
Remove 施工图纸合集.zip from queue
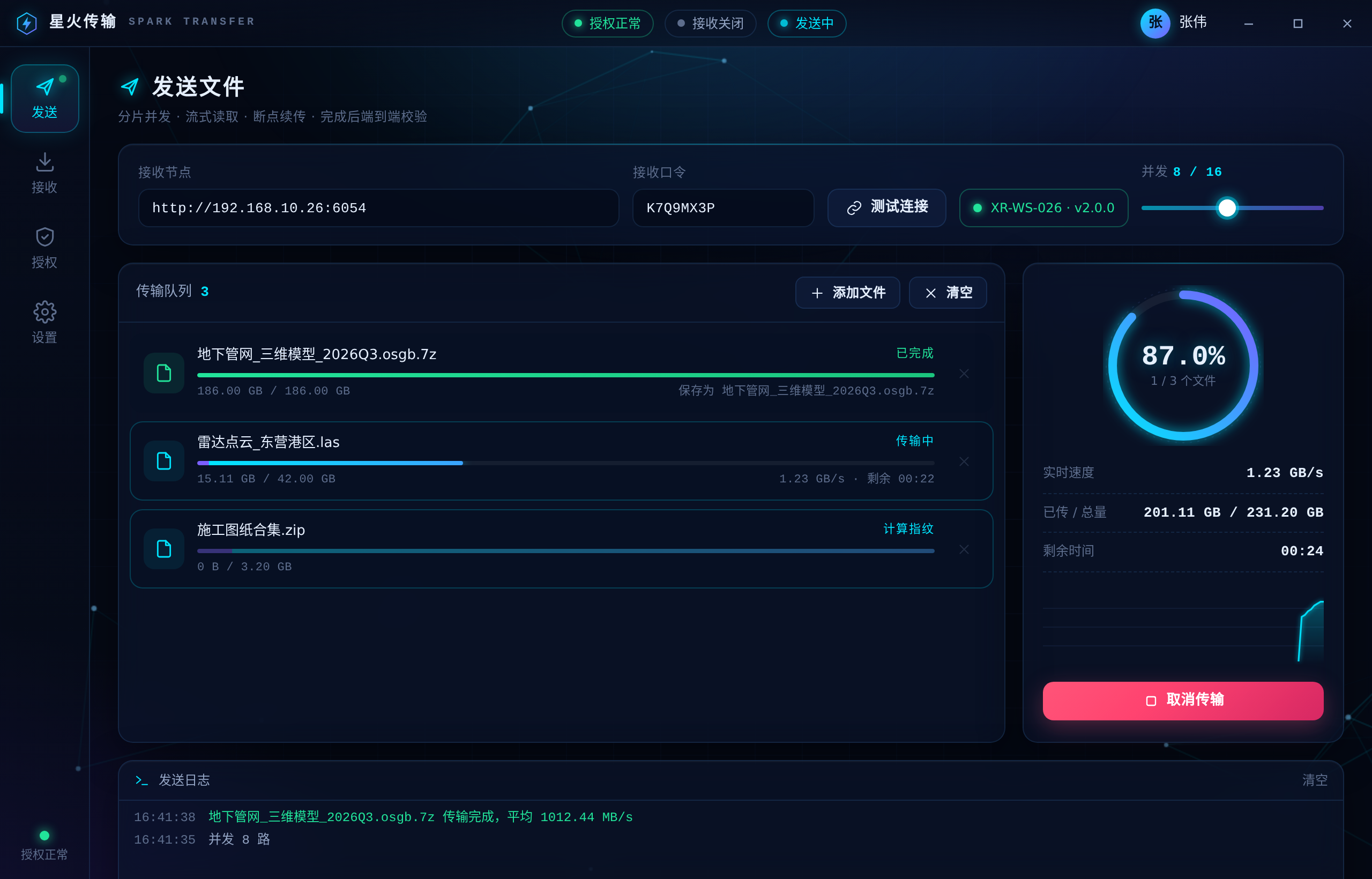[x=964, y=550]
